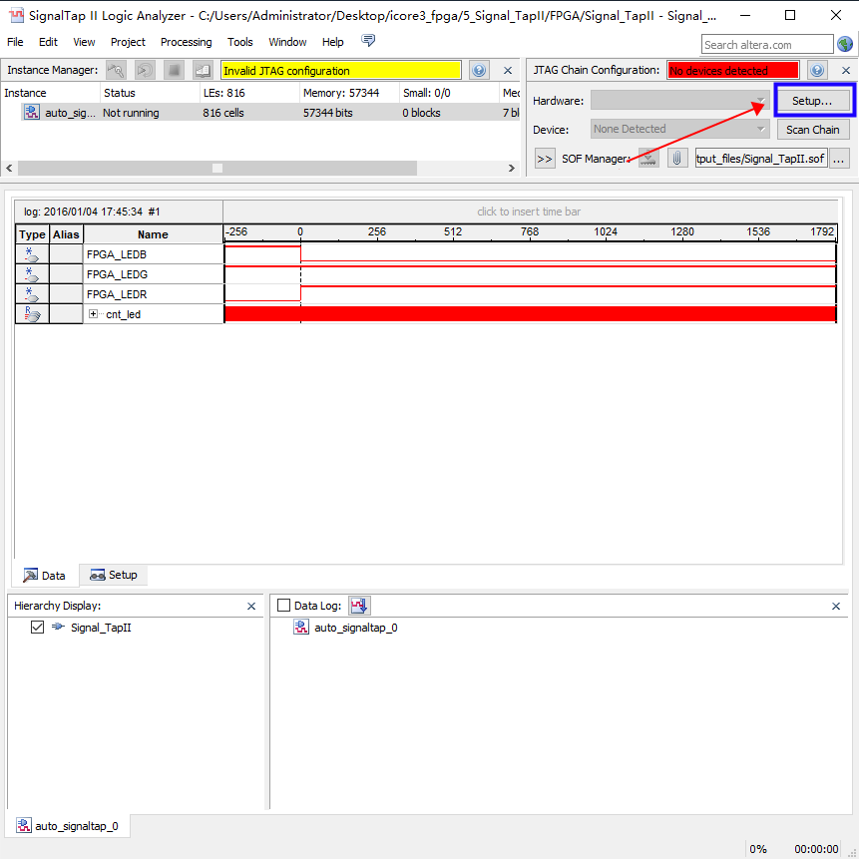
Task: Expand the cnt_led signal group
Action: point(93,314)
